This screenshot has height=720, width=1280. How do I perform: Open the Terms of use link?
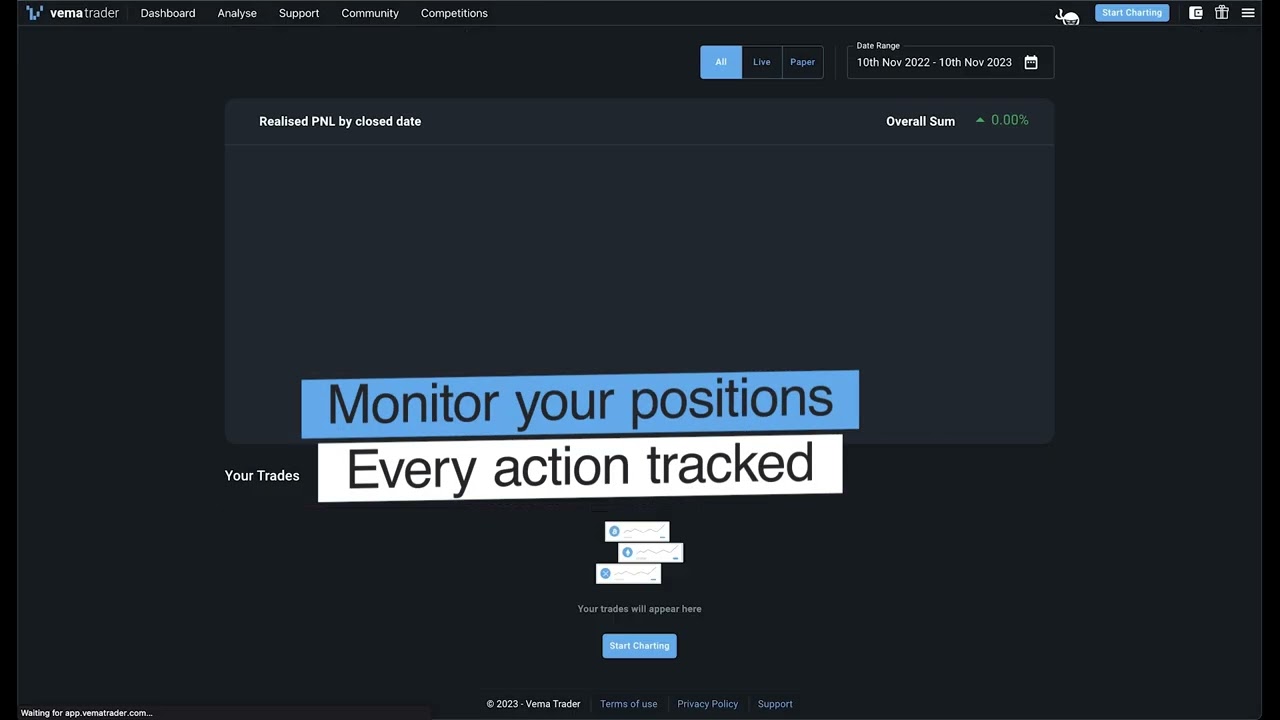(629, 704)
